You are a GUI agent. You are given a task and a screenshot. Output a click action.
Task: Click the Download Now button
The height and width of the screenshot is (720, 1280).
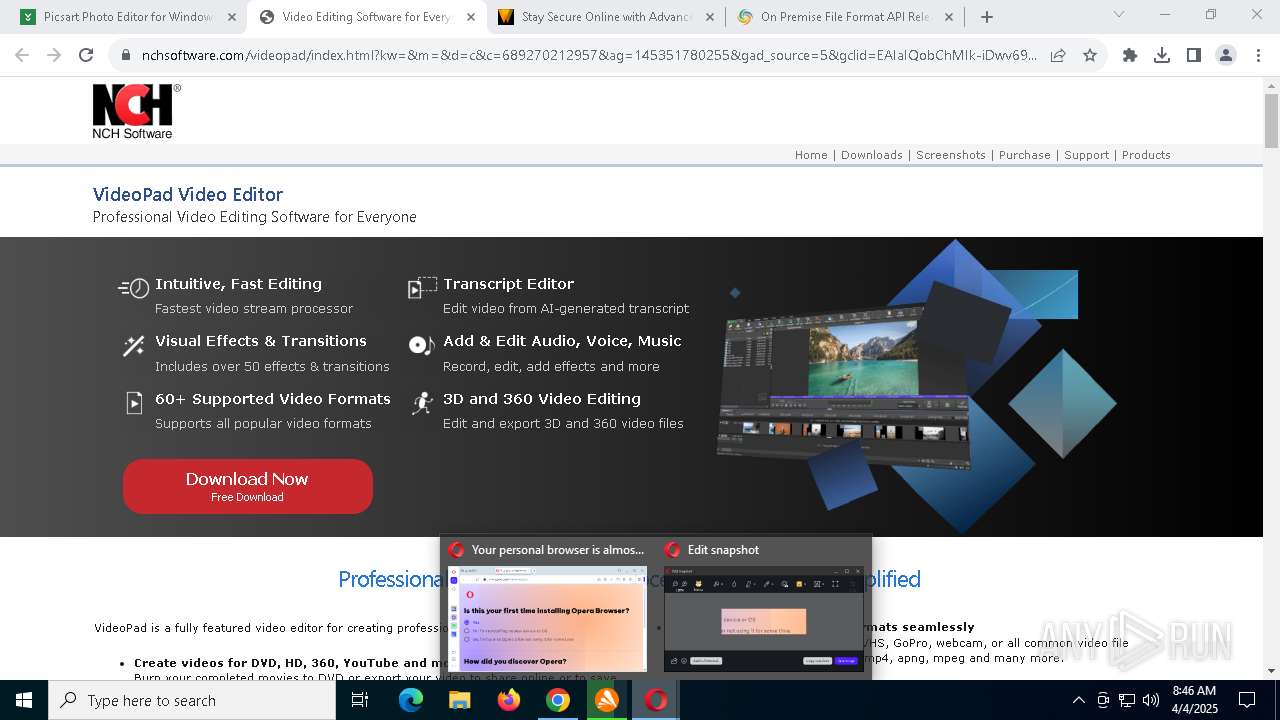pyautogui.click(x=248, y=487)
